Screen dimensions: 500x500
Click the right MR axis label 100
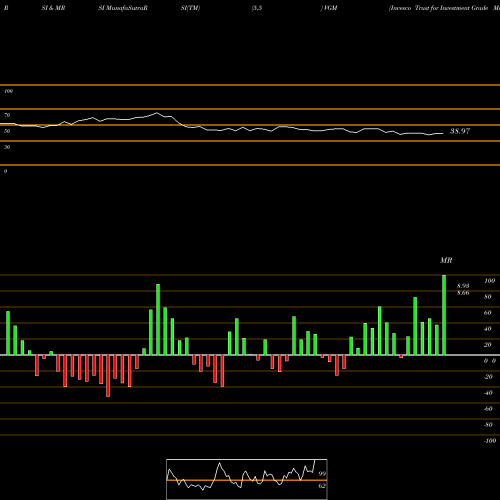point(489,281)
